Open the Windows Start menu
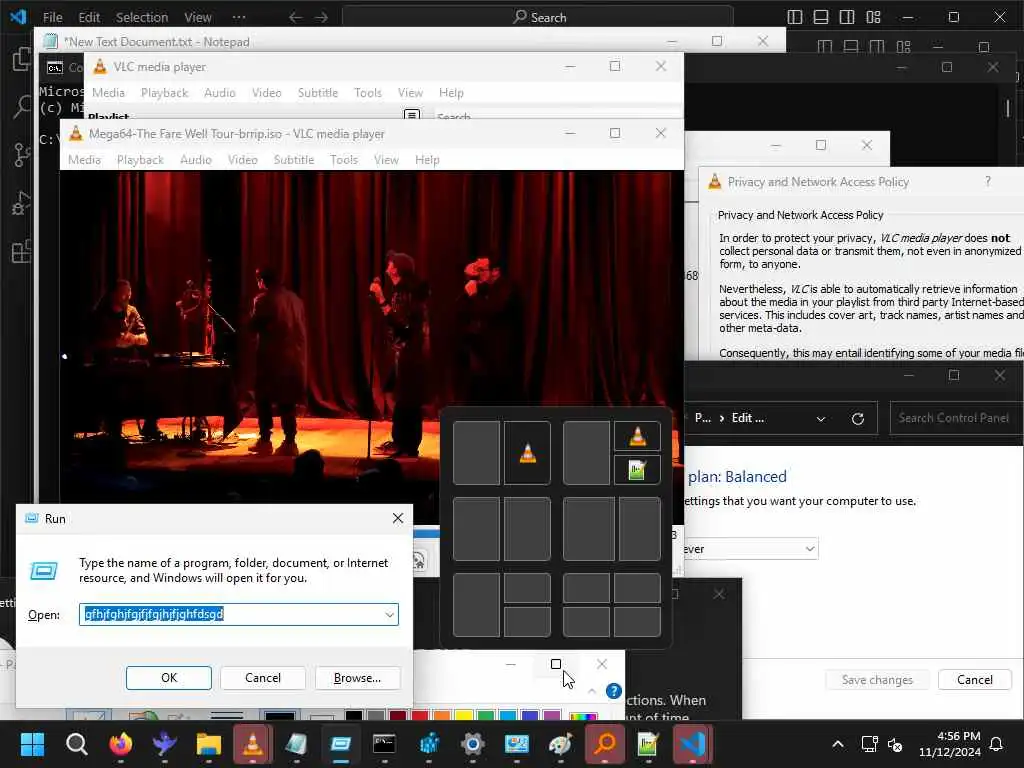1024x768 pixels. click(x=32, y=744)
